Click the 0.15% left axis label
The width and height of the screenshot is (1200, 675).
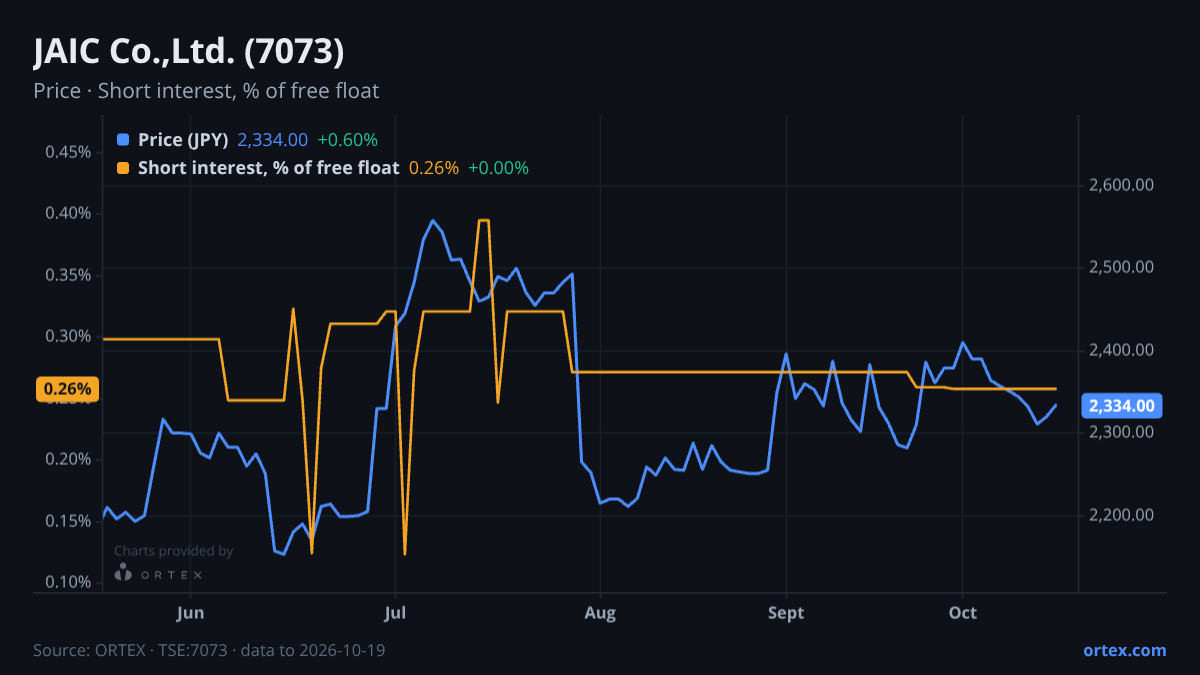coord(68,521)
